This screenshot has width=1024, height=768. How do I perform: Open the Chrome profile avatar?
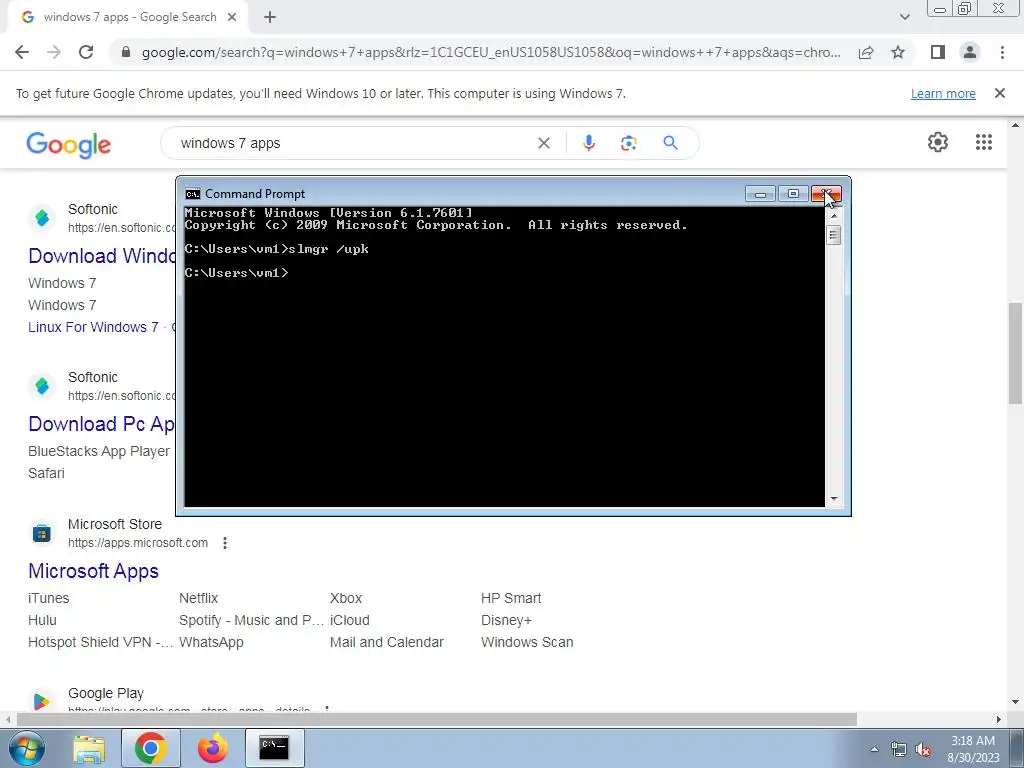[970, 52]
